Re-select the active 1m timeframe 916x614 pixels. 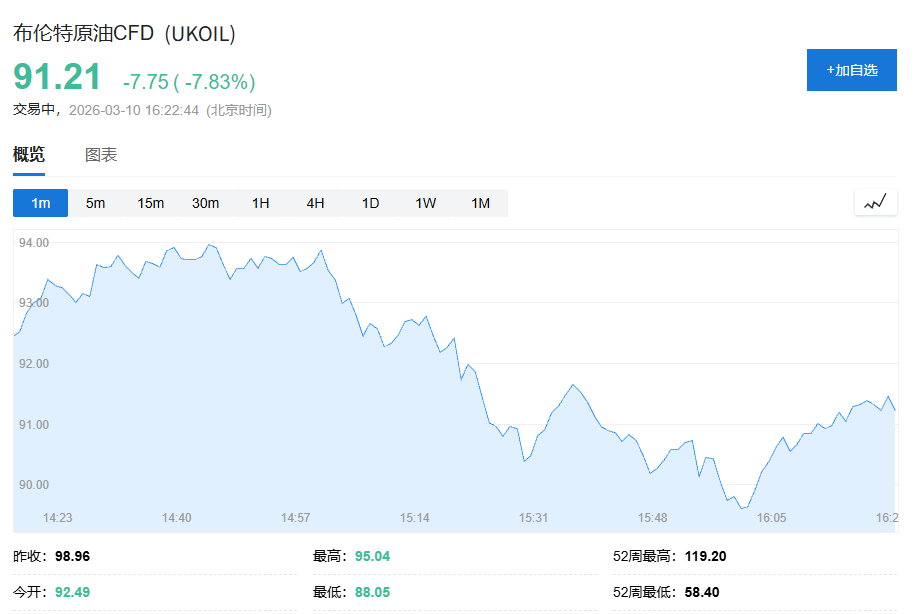coord(39,202)
